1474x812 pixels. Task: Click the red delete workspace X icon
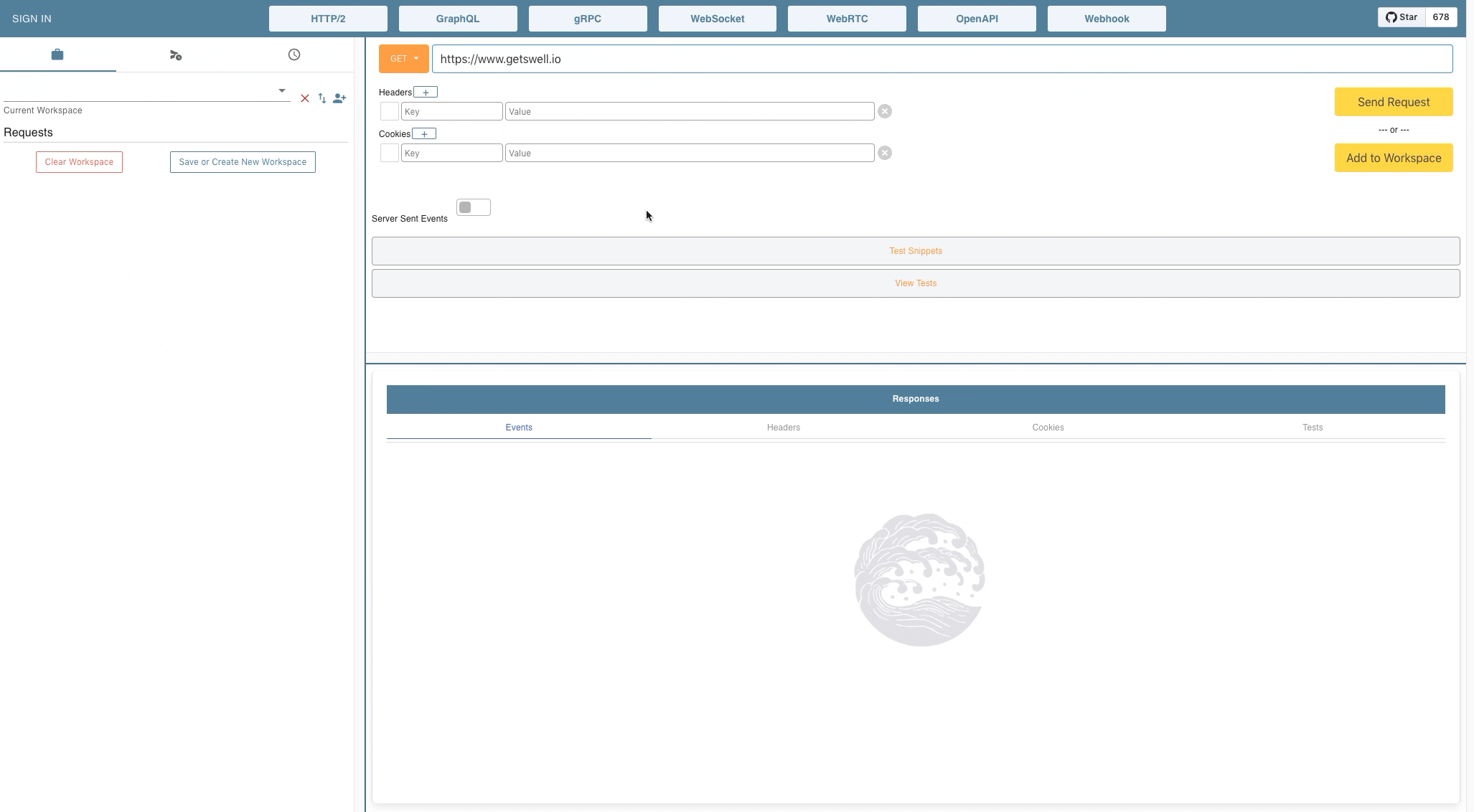tap(305, 98)
